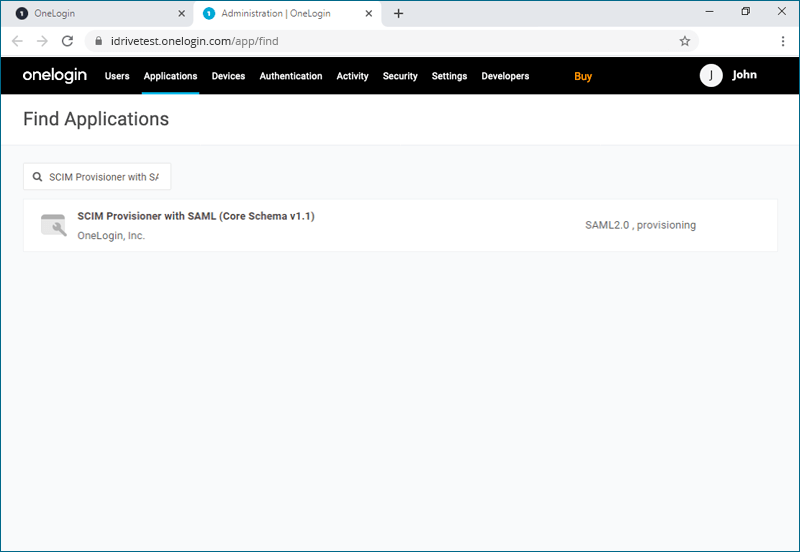
Task: Open a new browser tab
Action: (399, 13)
